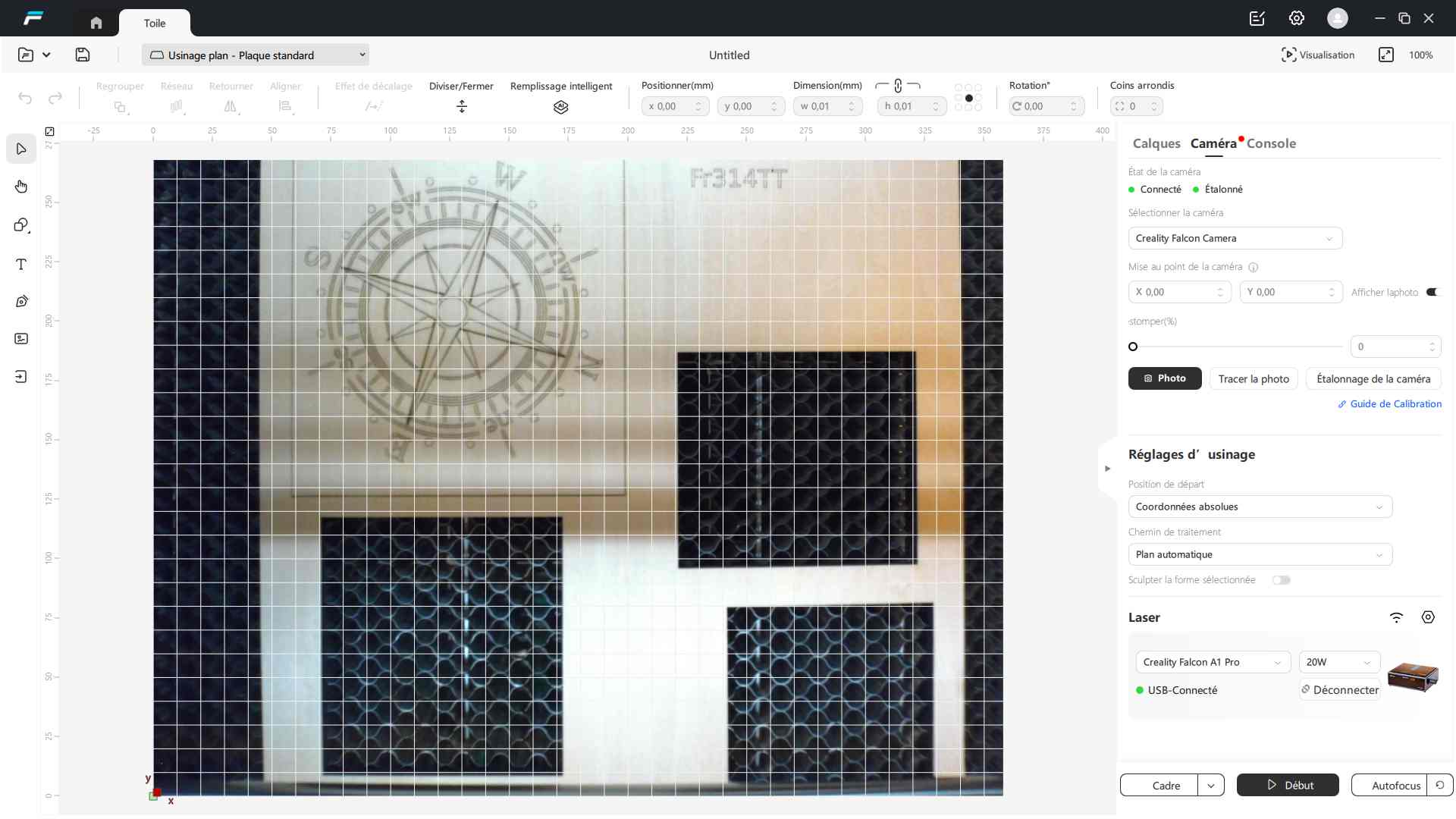Click the undo arrow
The image size is (1456, 819).
25,98
